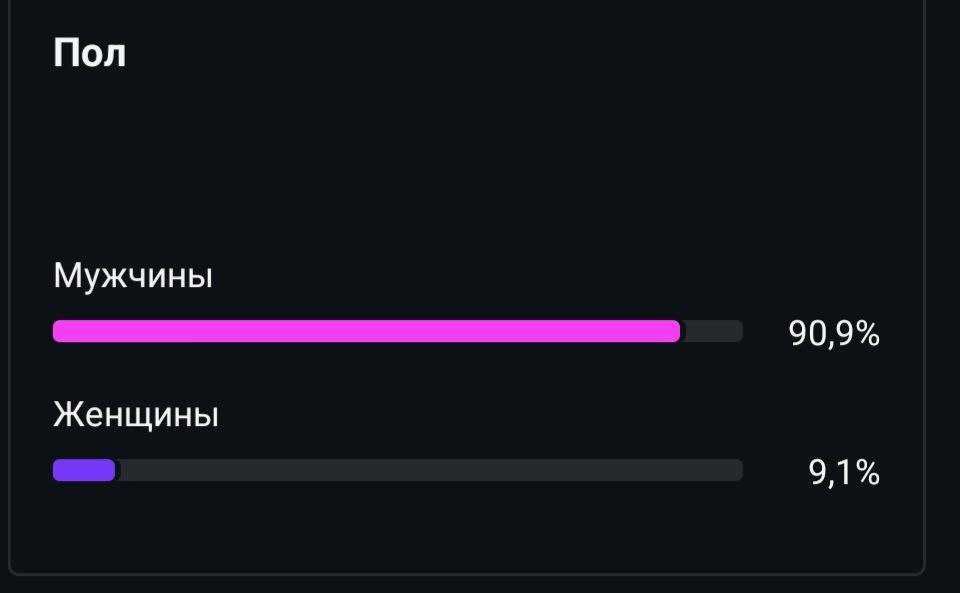Select the "Мужчины" label
960x593 pixels.
point(133,276)
